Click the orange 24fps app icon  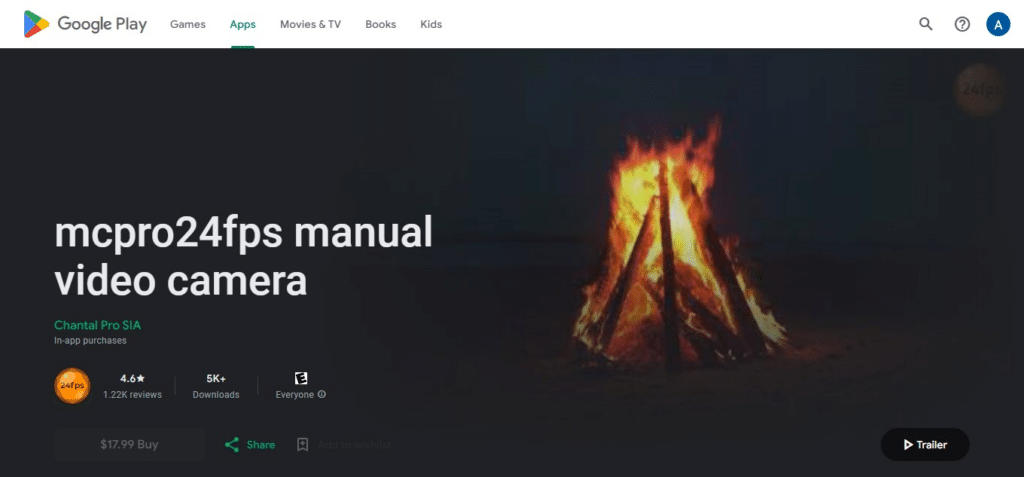(x=72, y=386)
